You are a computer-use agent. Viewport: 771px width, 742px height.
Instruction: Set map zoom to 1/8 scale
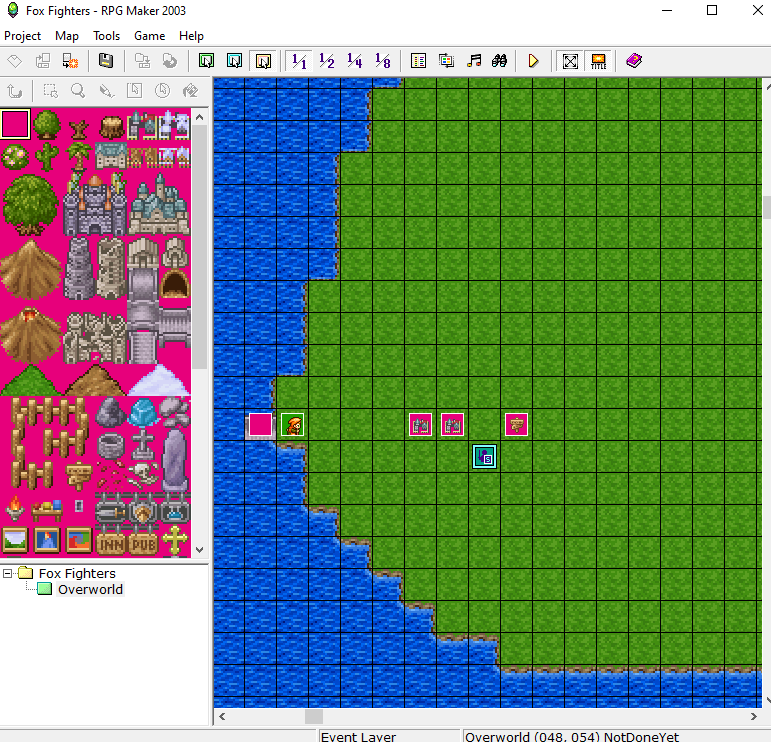383,61
